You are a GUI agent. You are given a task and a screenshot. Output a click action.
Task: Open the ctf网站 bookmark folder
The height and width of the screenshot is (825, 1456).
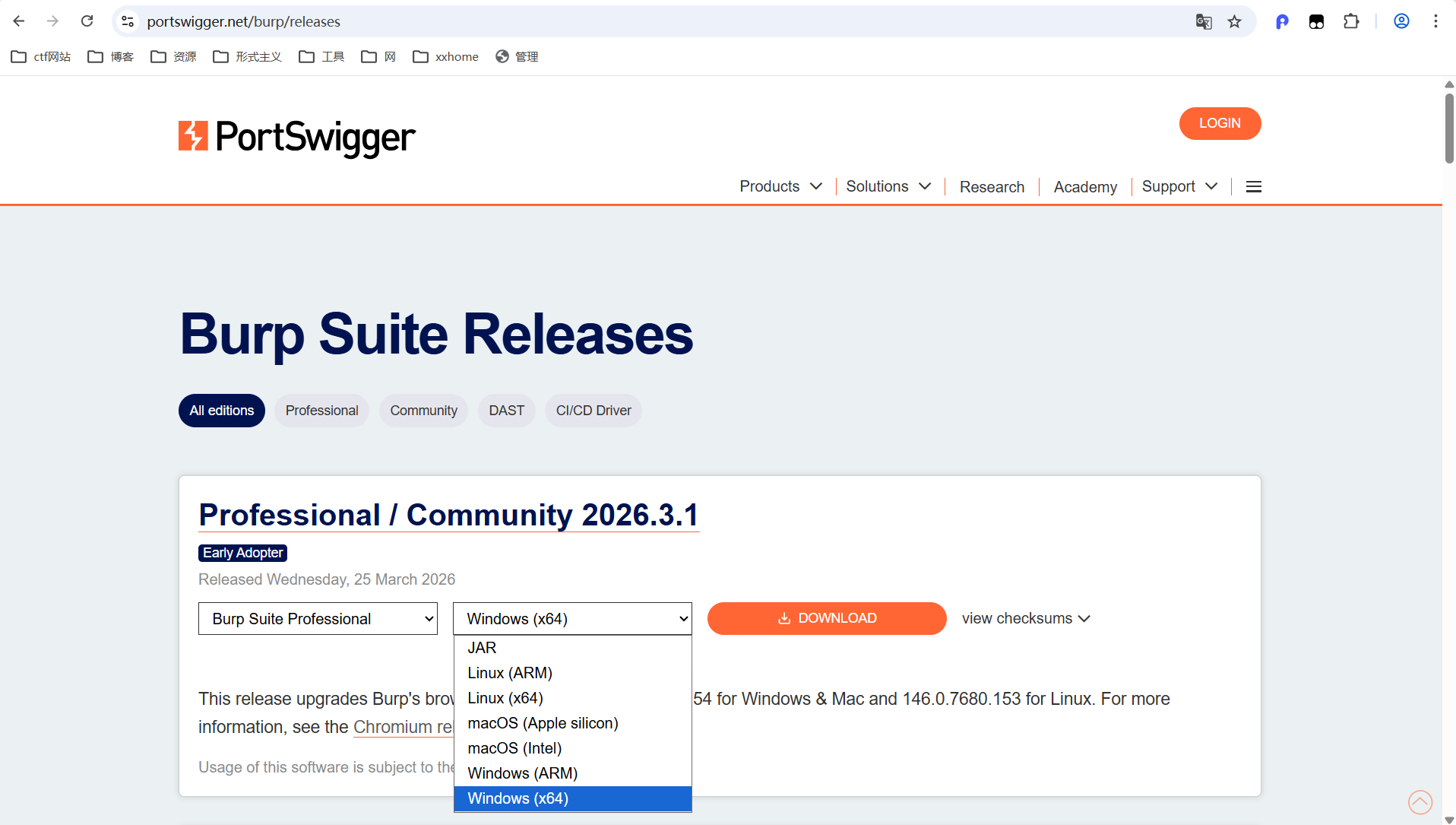41,57
